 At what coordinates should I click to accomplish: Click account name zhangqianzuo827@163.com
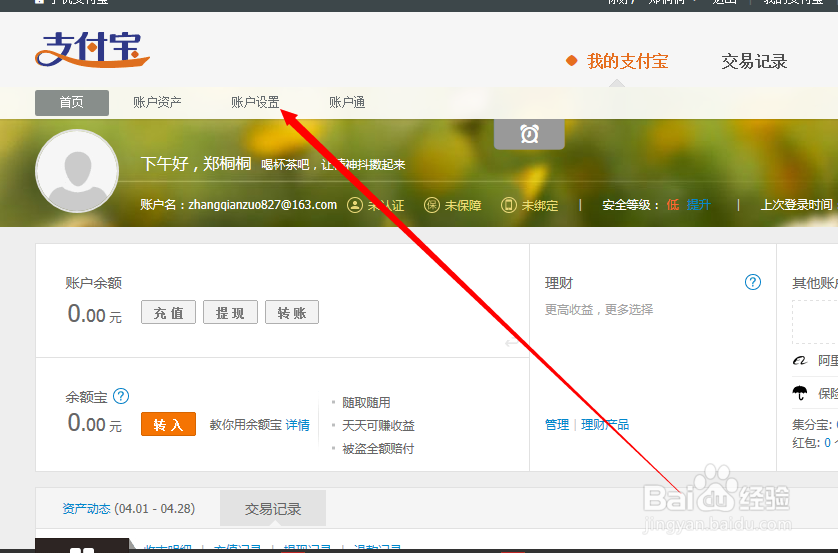click(262, 205)
